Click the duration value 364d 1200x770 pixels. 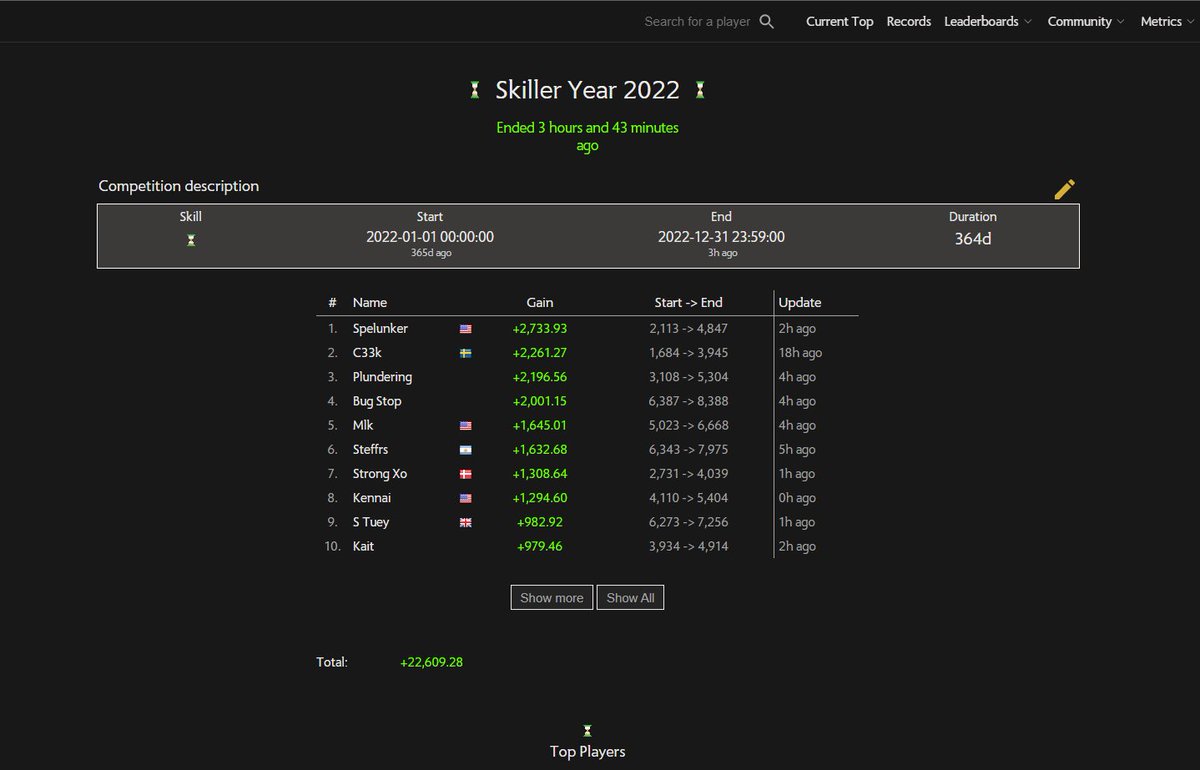click(x=973, y=239)
